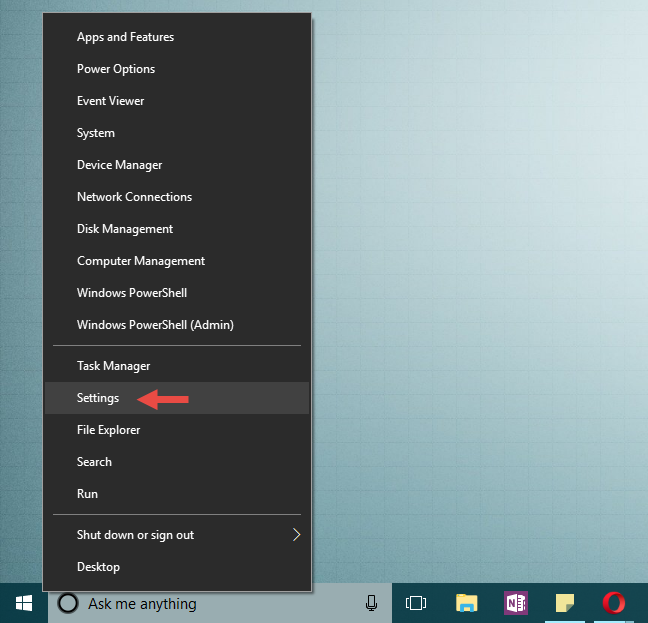
Task: Choose Power Options from the menu
Action: point(116,69)
